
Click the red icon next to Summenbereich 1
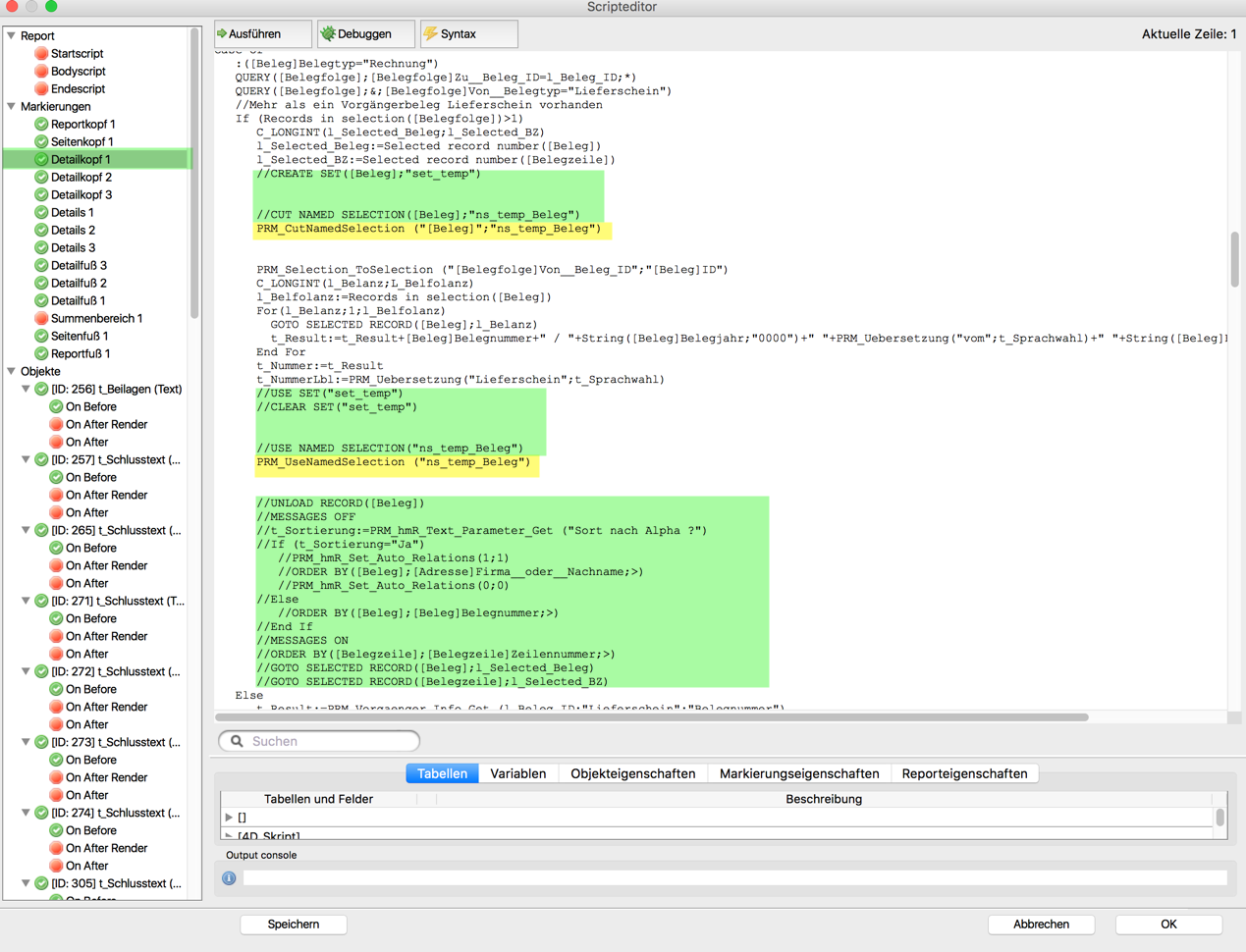click(x=41, y=319)
